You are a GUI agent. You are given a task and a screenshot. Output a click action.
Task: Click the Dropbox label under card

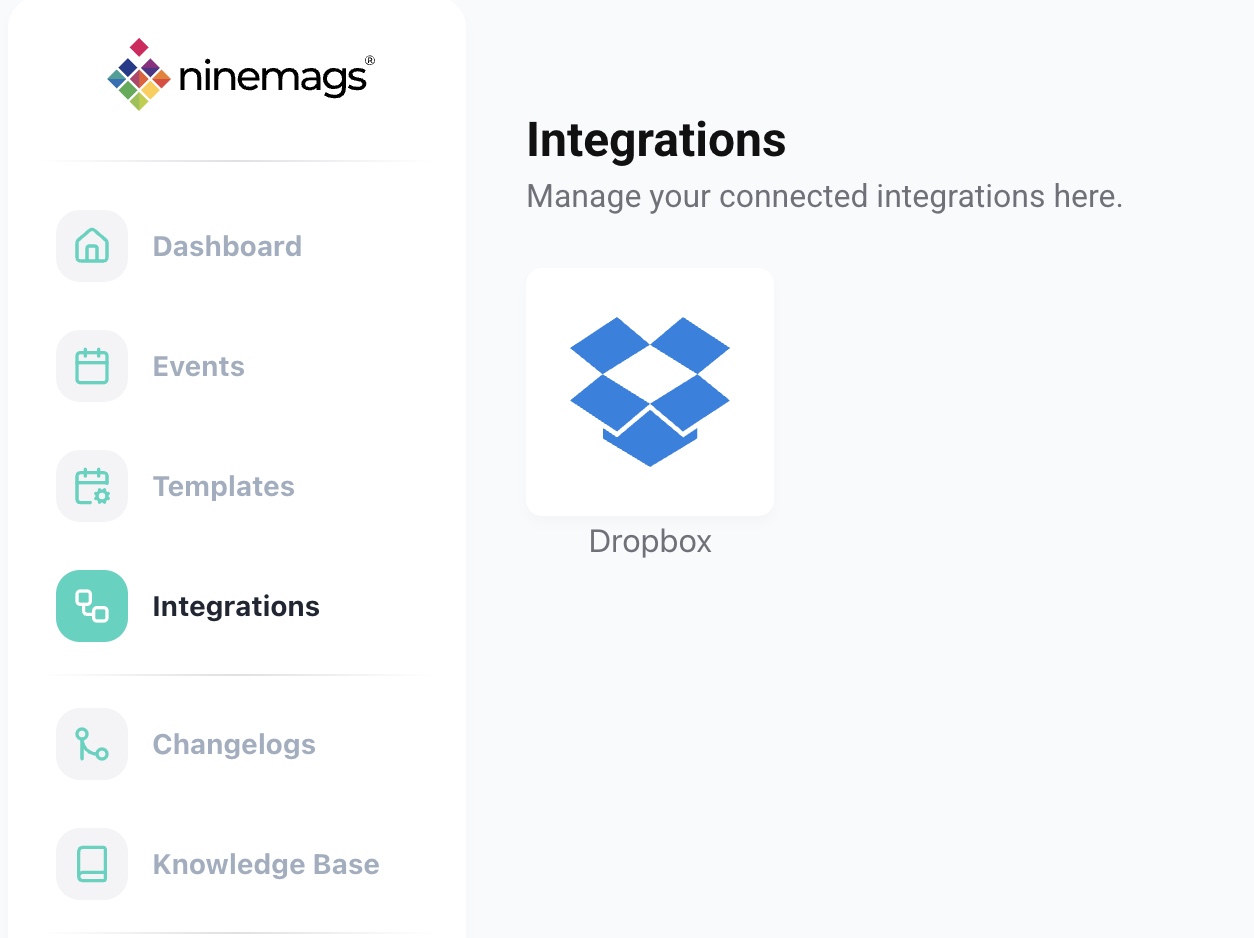tap(650, 541)
